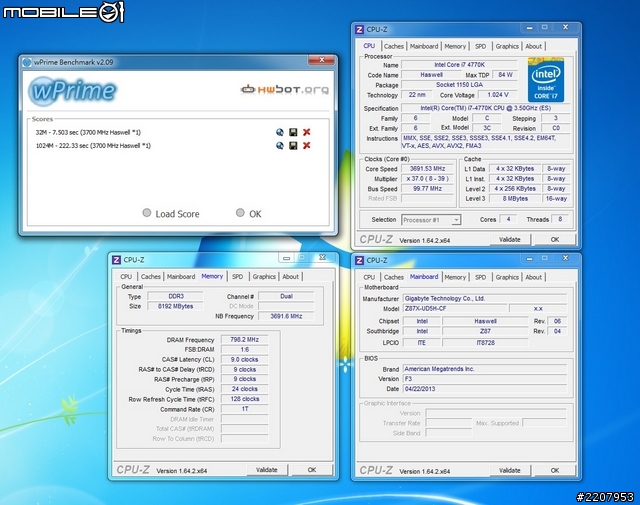Open About tab in top CPU-Z window
640x505 pixels.
(533, 47)
